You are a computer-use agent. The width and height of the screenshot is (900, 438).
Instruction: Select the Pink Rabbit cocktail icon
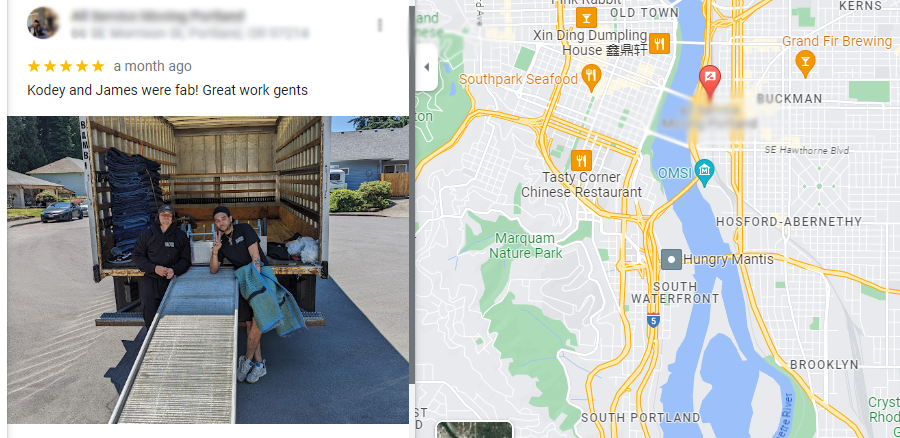pos(586,17)
